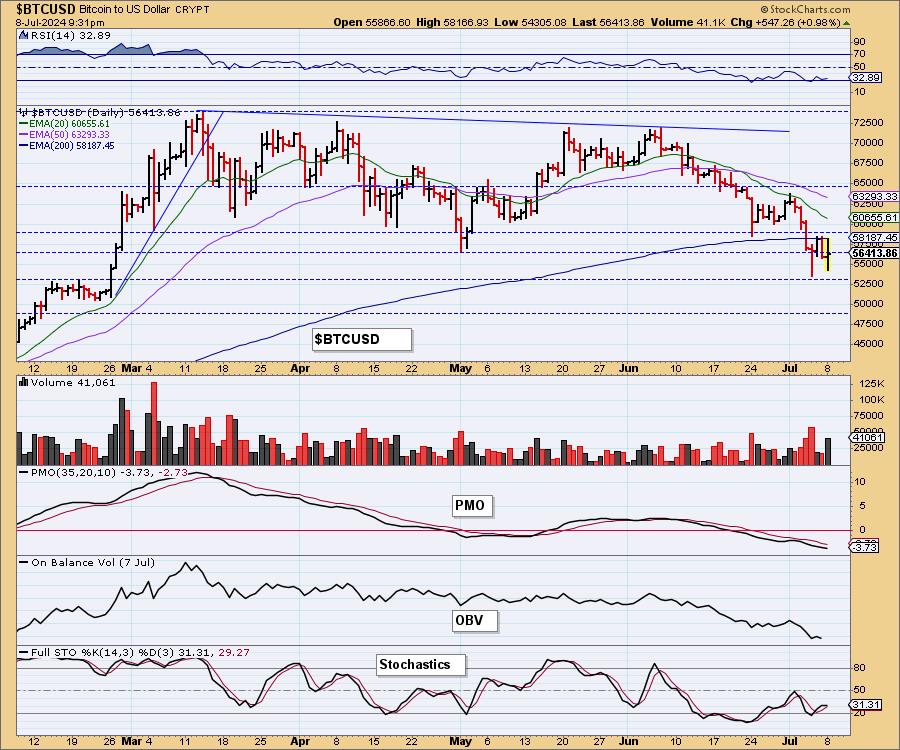Viewport: 900px width, 750px height.
Task: Click the 58187.45 EMA price tag
Action: 874,238
